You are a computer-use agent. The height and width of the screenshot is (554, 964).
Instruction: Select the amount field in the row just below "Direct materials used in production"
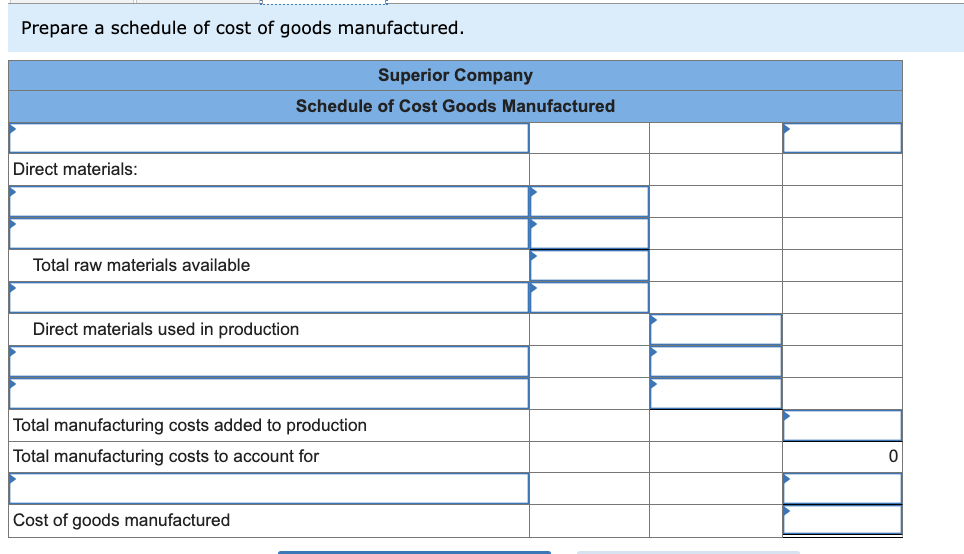(x=716, y=362)
